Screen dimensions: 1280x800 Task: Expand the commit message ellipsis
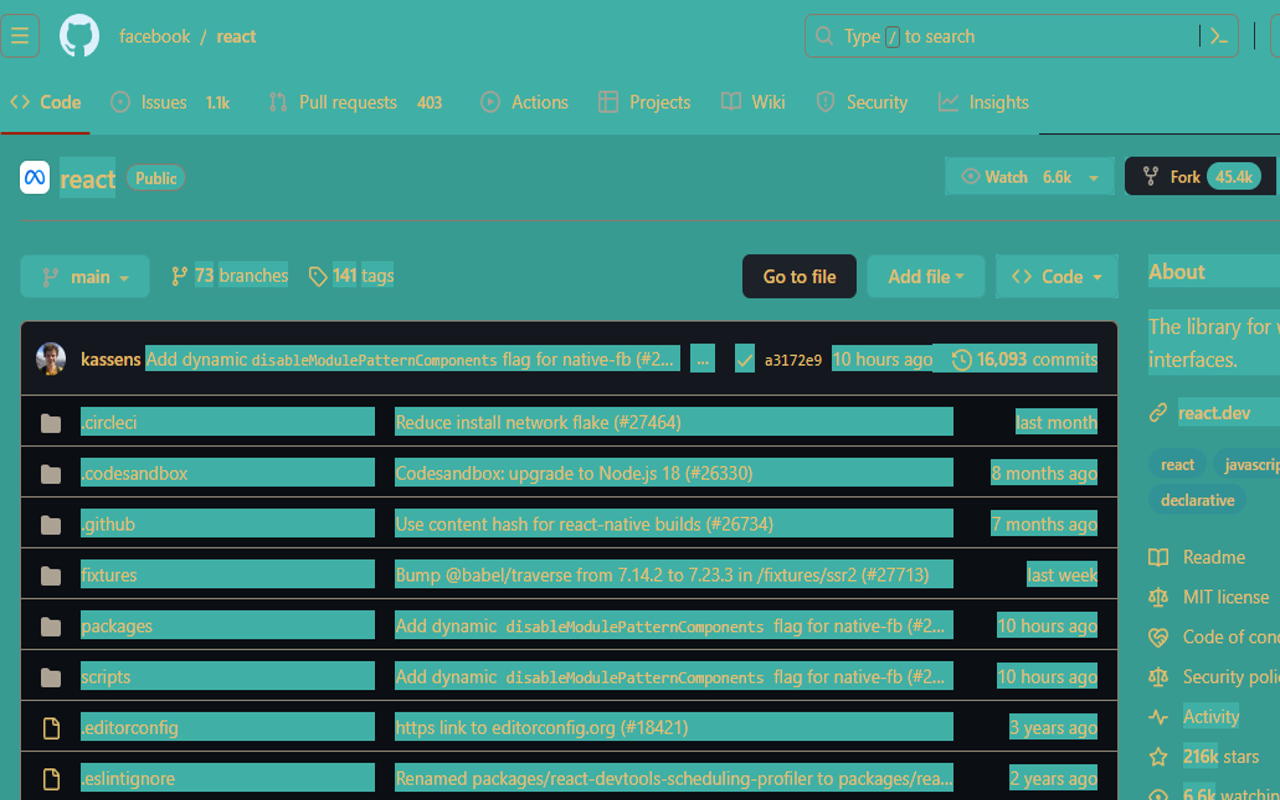coord(703,359)
